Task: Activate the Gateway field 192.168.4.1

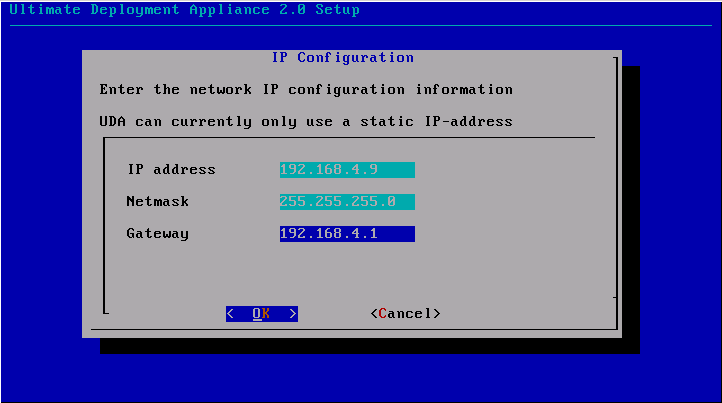Action: [347, 234]
